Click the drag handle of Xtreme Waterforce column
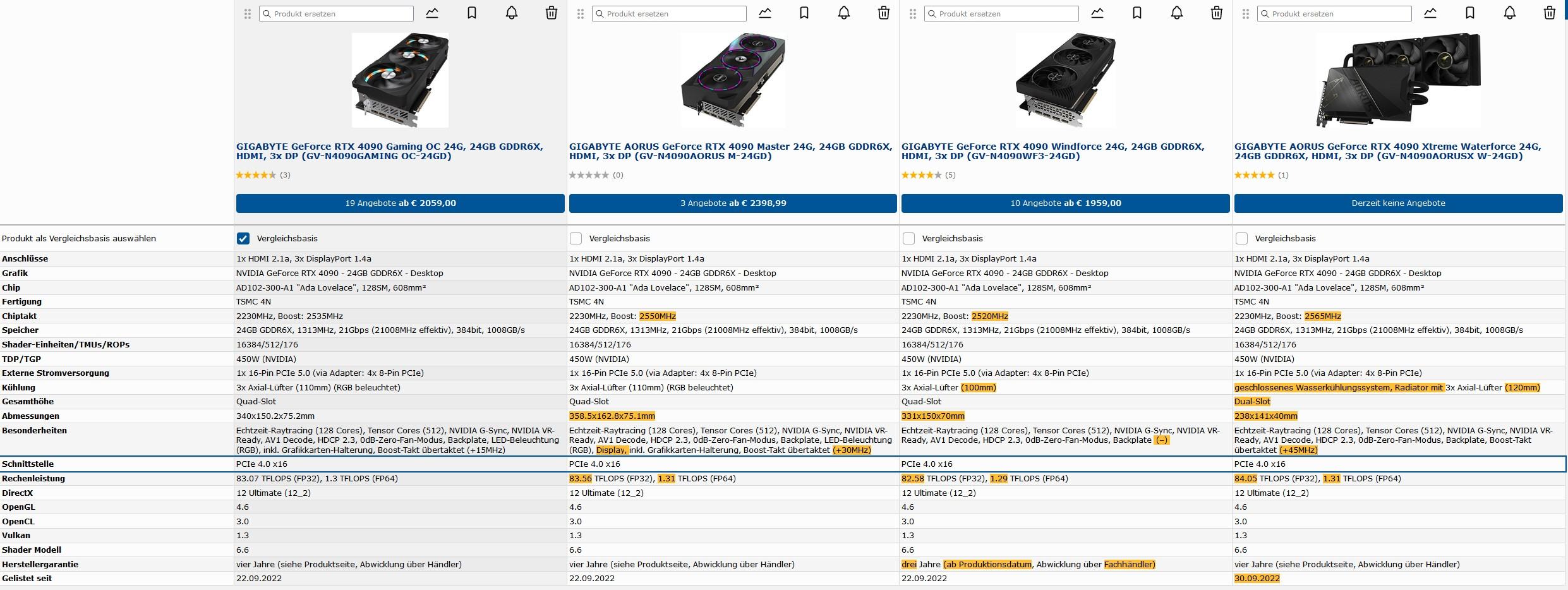Screen dimensions: 1568x590 click(x=1246, y=14)
